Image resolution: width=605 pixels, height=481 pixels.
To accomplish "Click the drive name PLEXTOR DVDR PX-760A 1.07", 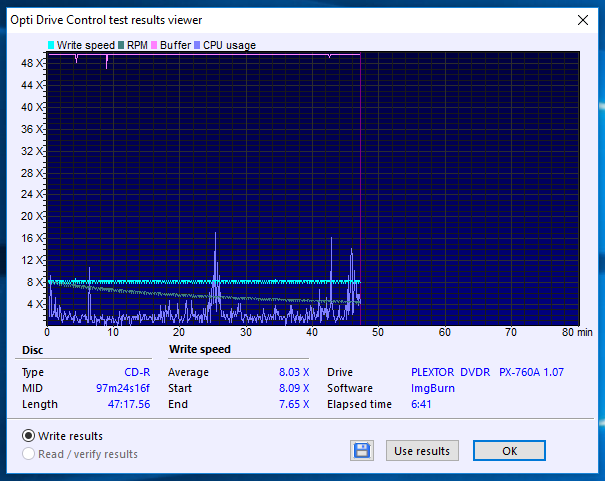I will (x=487, y=372).
